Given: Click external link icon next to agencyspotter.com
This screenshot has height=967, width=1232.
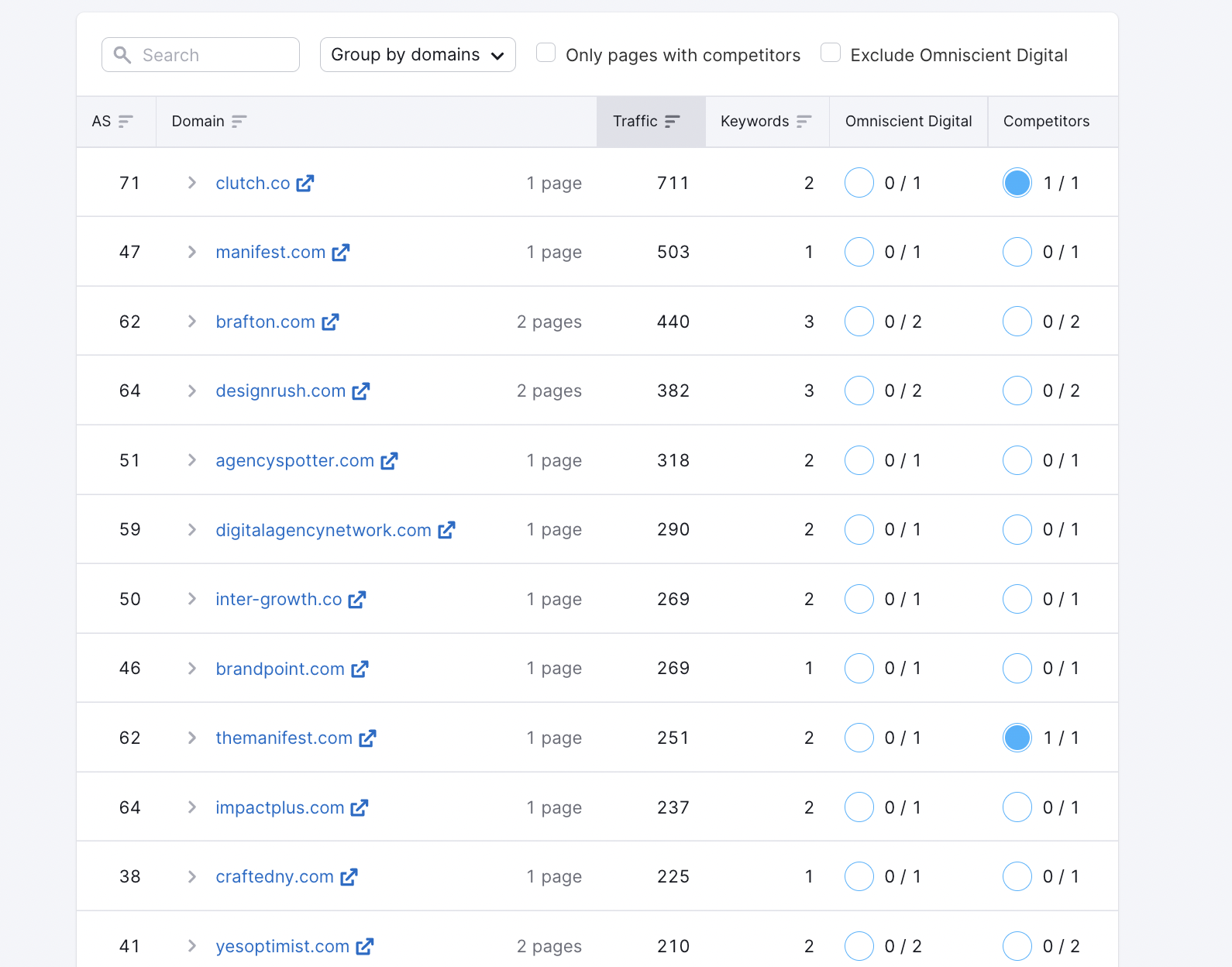Looking at the screenshot, I should coord(389,461).
